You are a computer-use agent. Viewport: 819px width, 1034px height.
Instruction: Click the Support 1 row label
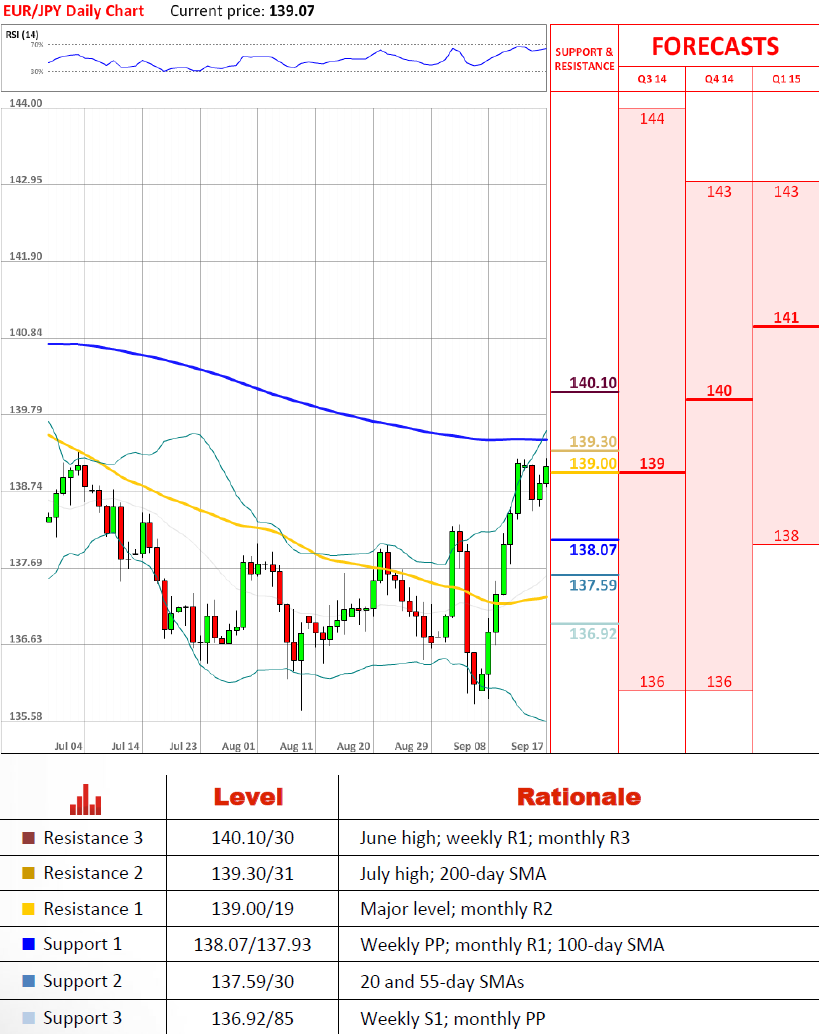tap(82, 944)
